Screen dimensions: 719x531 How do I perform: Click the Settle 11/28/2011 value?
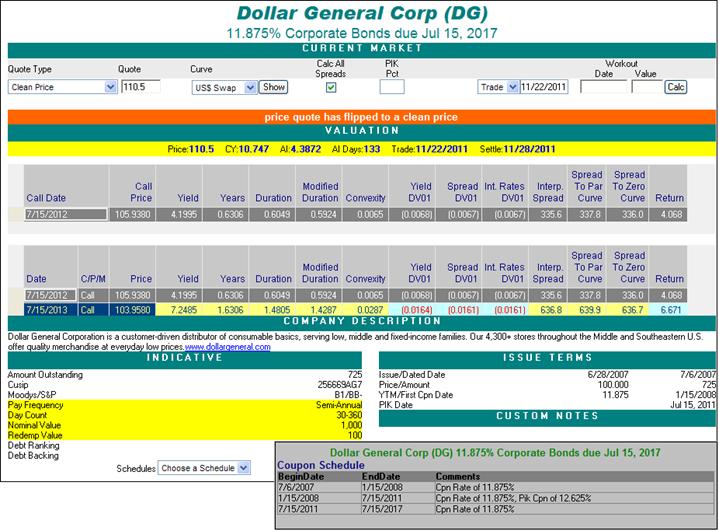coord(517,149)
